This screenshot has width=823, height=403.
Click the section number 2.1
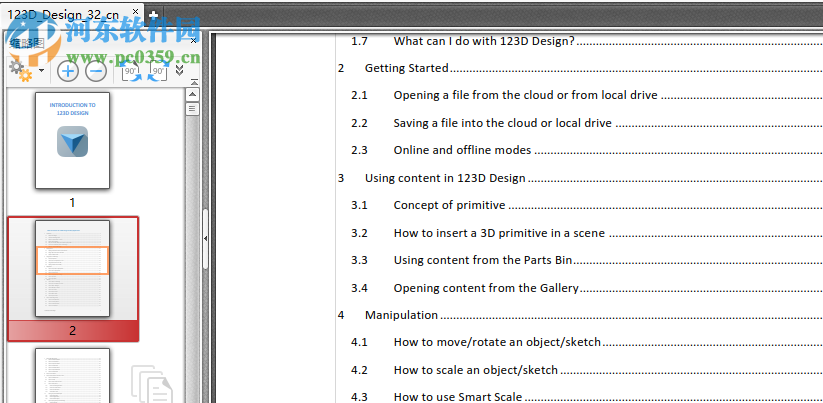point(360,96)
